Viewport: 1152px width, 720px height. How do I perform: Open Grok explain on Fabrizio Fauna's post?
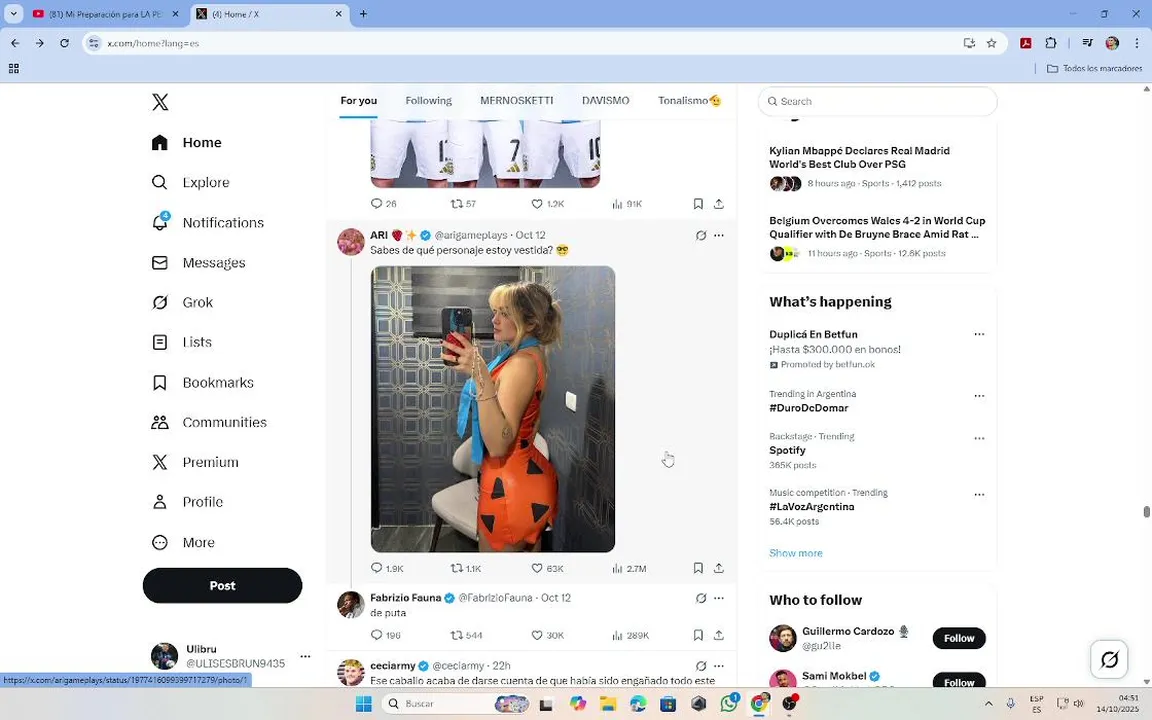pos(701,598)
